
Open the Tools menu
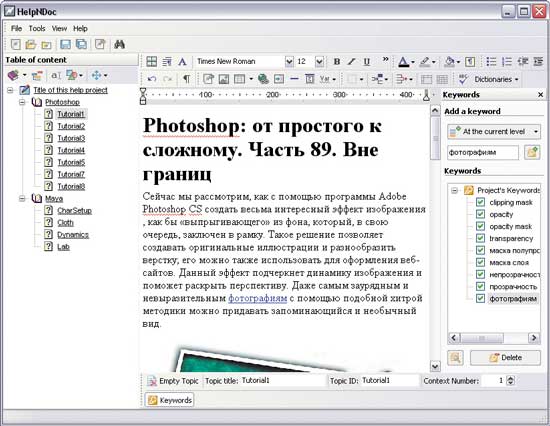pyautogui.click(x=37, y=28)
